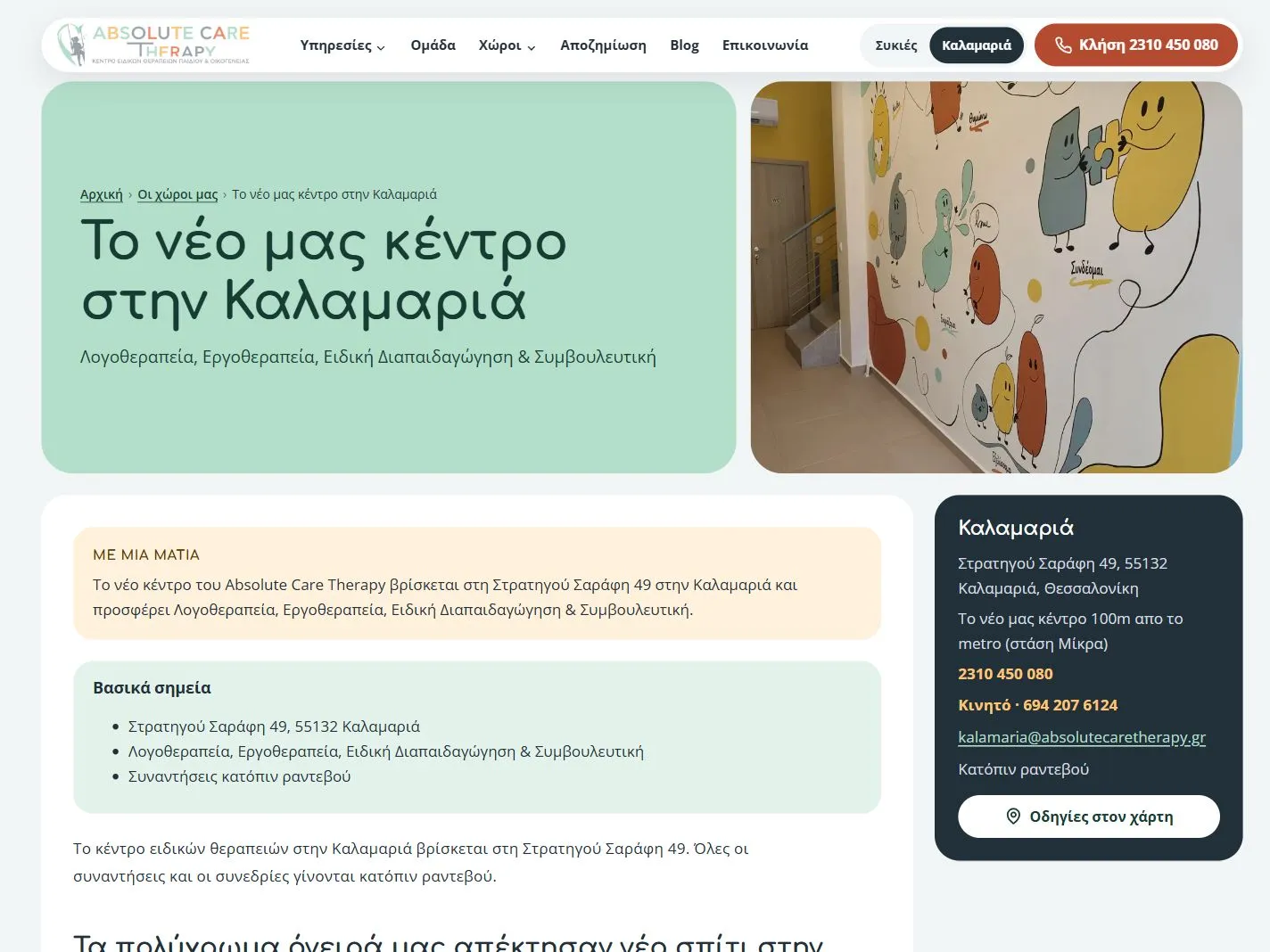Click bullet Συναντήσεις κατόπιν ραντεβού
The height and width of the screenshot is (952, 1270).
pos(239,776)
